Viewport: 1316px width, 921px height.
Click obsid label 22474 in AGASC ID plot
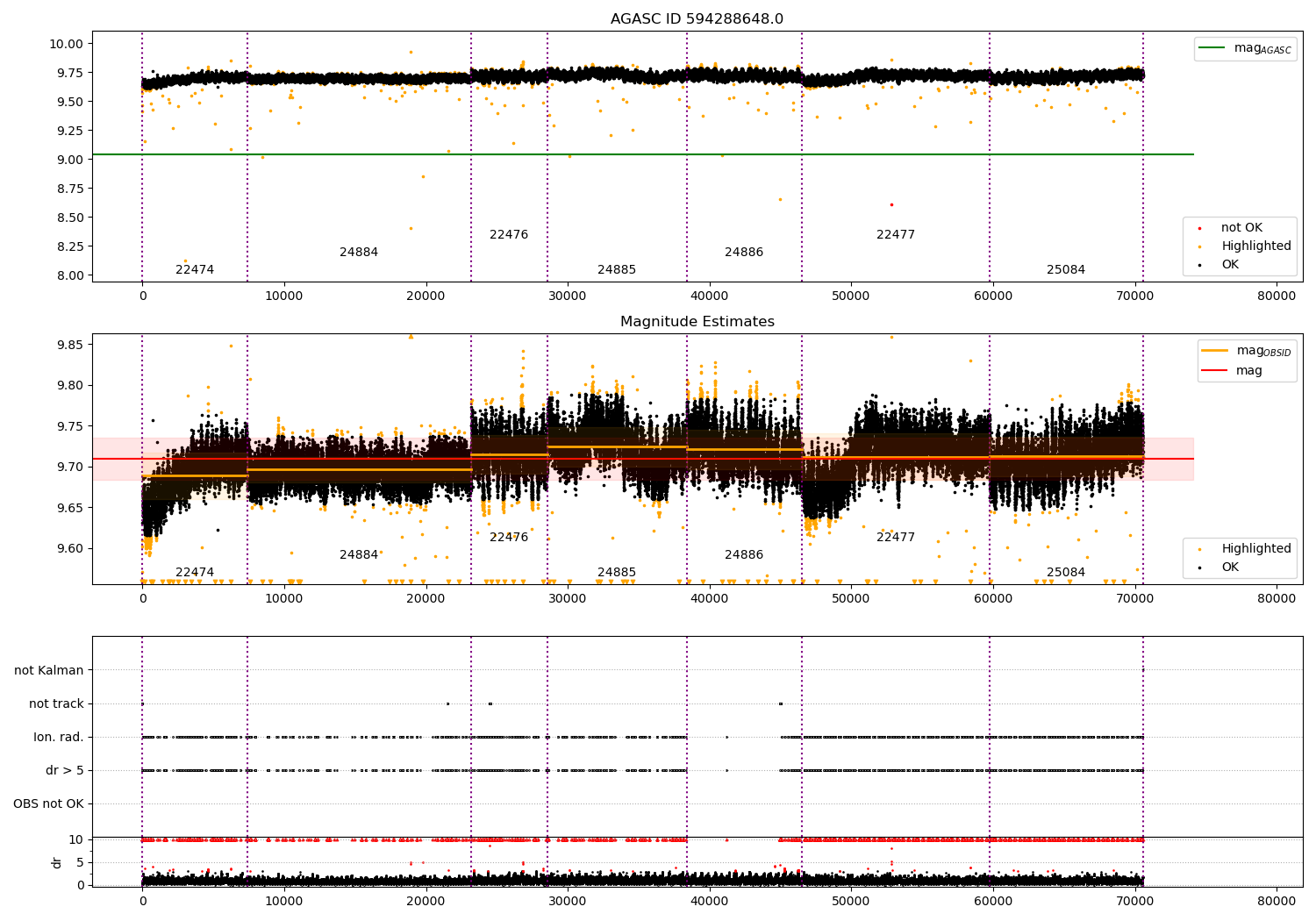click(195, 270)
